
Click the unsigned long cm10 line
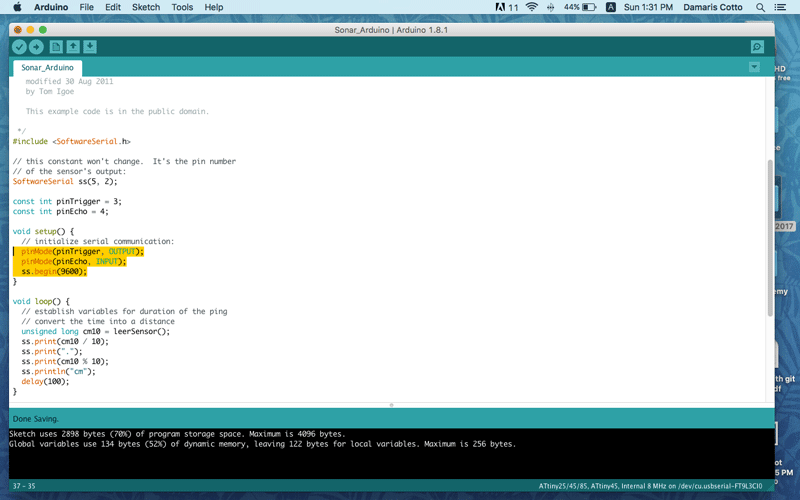tap(95, 332)
